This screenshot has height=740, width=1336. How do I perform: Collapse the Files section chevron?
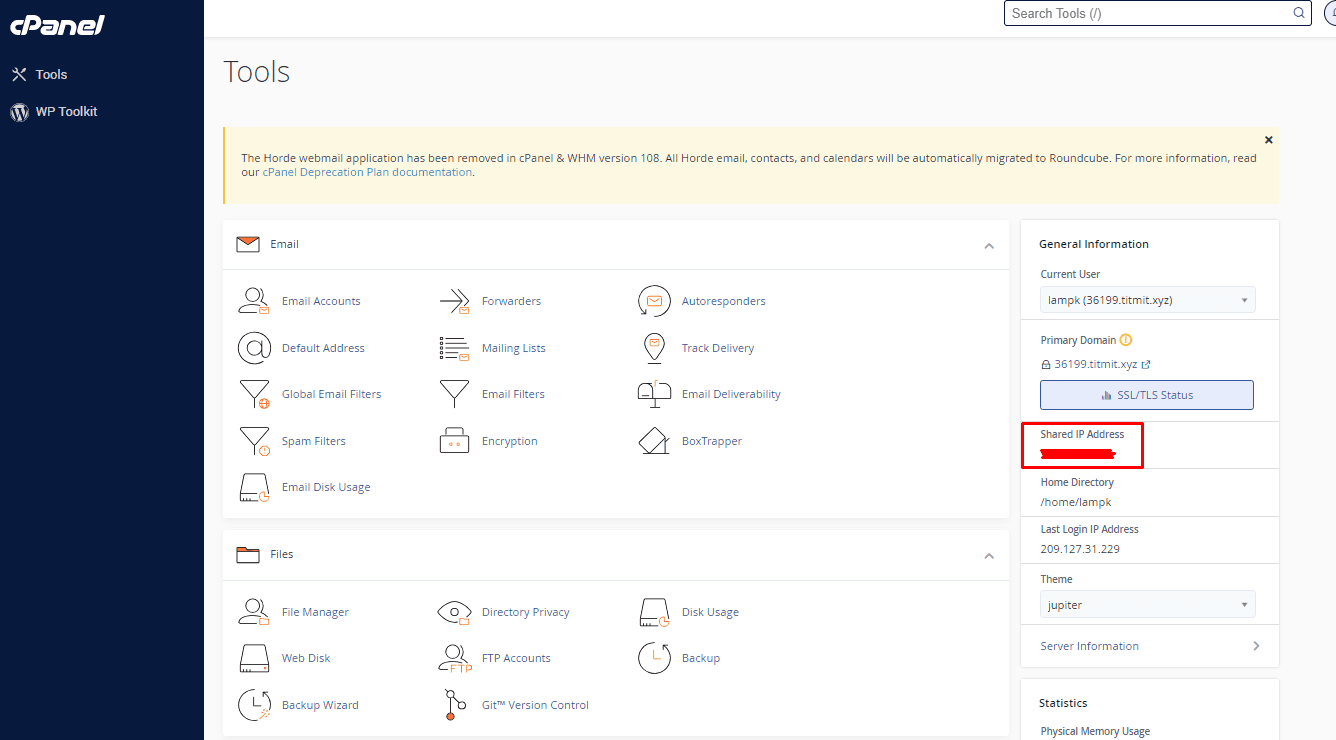coord(989,556)
